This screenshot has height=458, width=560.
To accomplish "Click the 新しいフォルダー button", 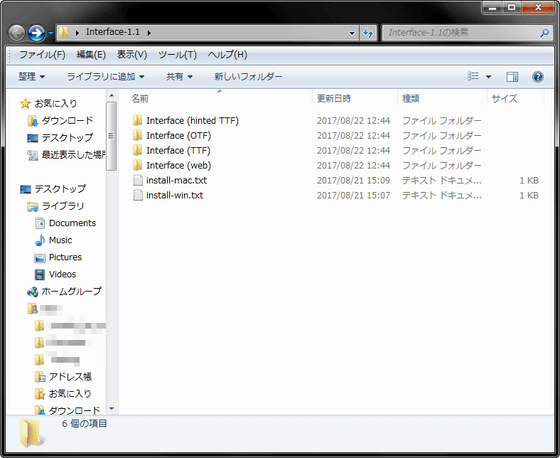I will (248, 76).
